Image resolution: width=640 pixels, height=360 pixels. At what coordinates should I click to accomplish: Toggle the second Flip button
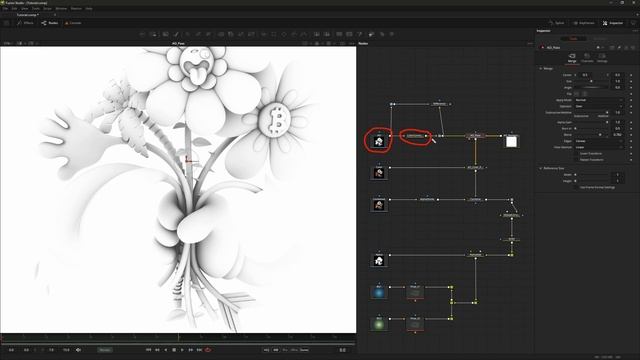point(584,94)
